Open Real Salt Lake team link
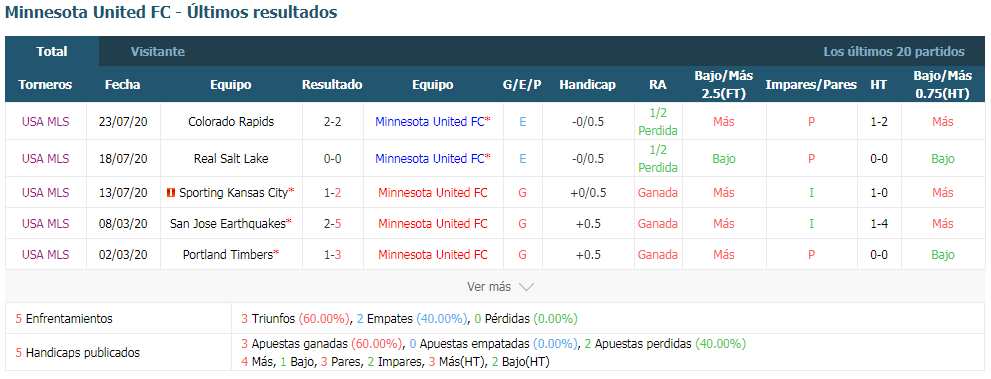This screenshot has width=991, height=379. (x=231, y=159)
